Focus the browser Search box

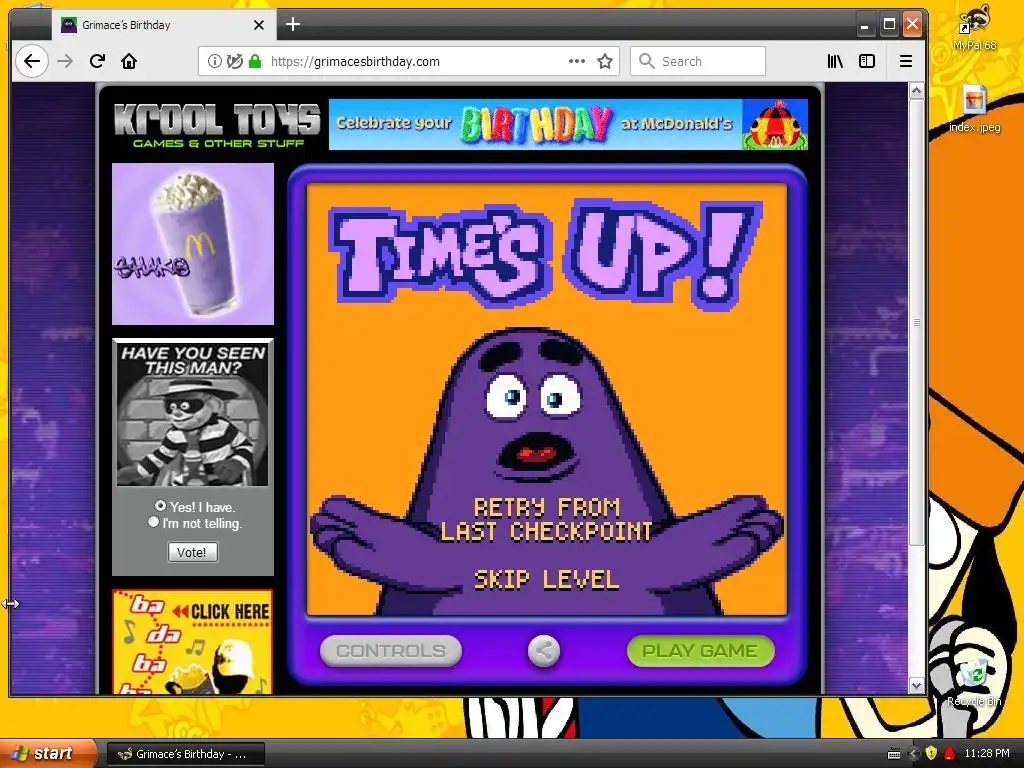(697, 61)
